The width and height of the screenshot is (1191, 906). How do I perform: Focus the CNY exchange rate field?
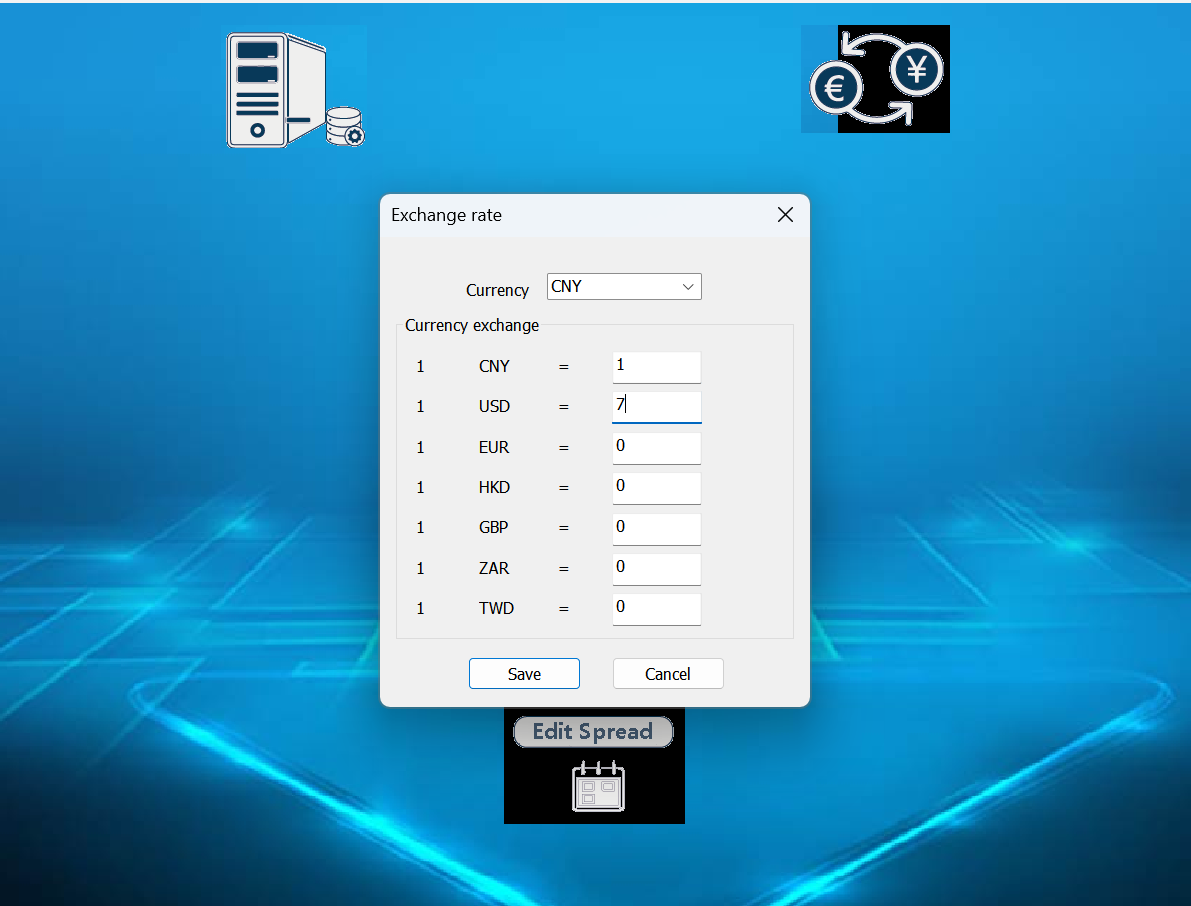656,367
